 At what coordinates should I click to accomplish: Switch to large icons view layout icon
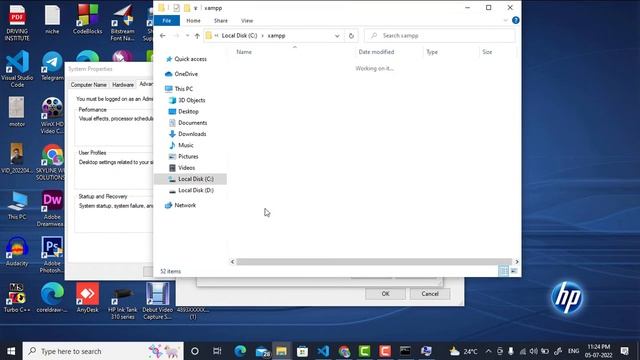click(x=514, y=271)
